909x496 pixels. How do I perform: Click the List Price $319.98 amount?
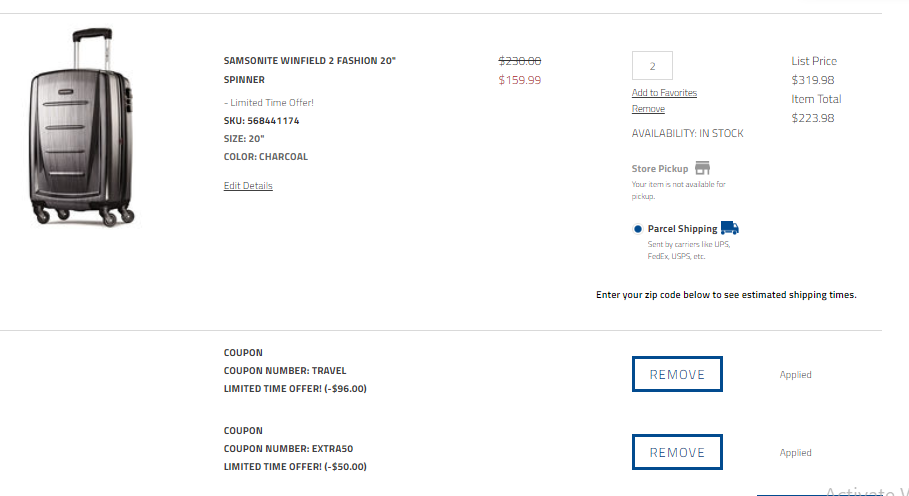coord(813,80)
